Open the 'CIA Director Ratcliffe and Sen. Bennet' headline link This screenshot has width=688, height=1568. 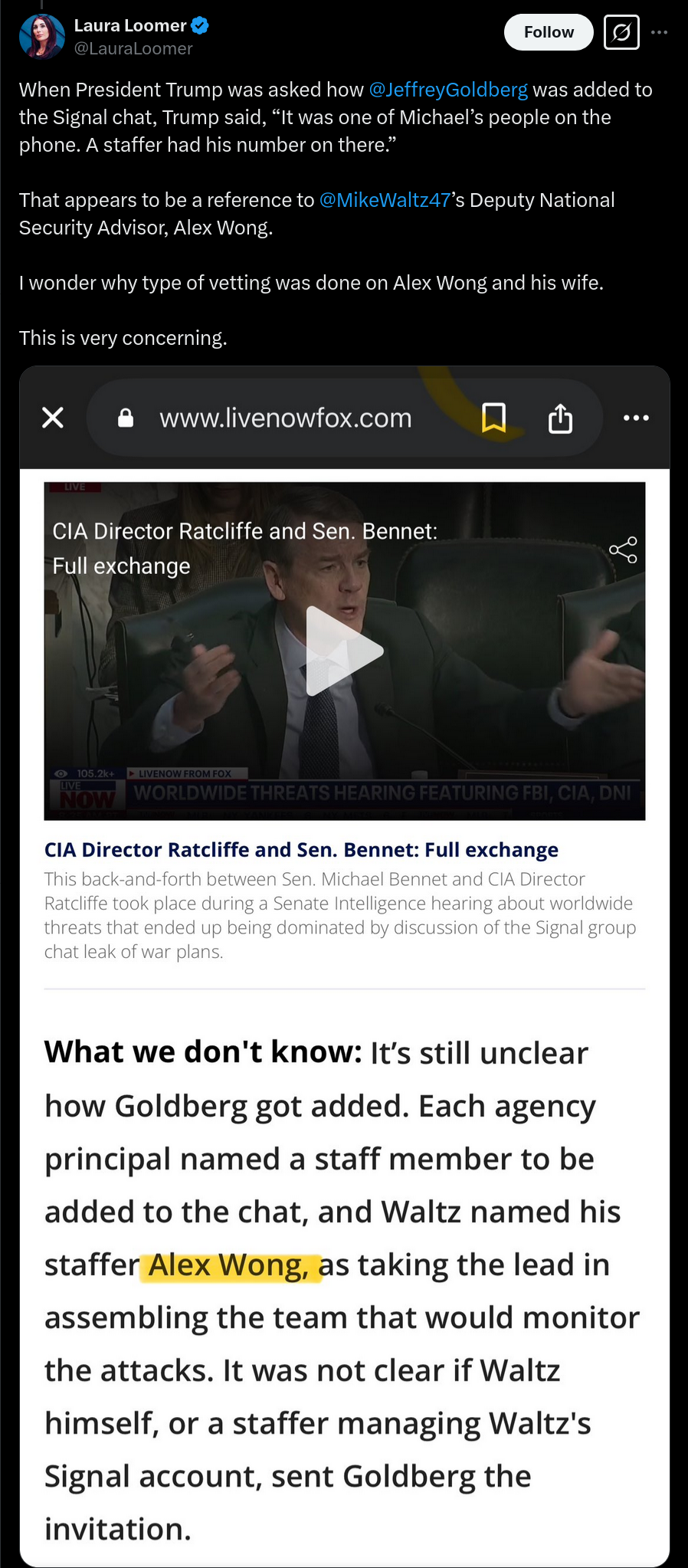point(301,850)
